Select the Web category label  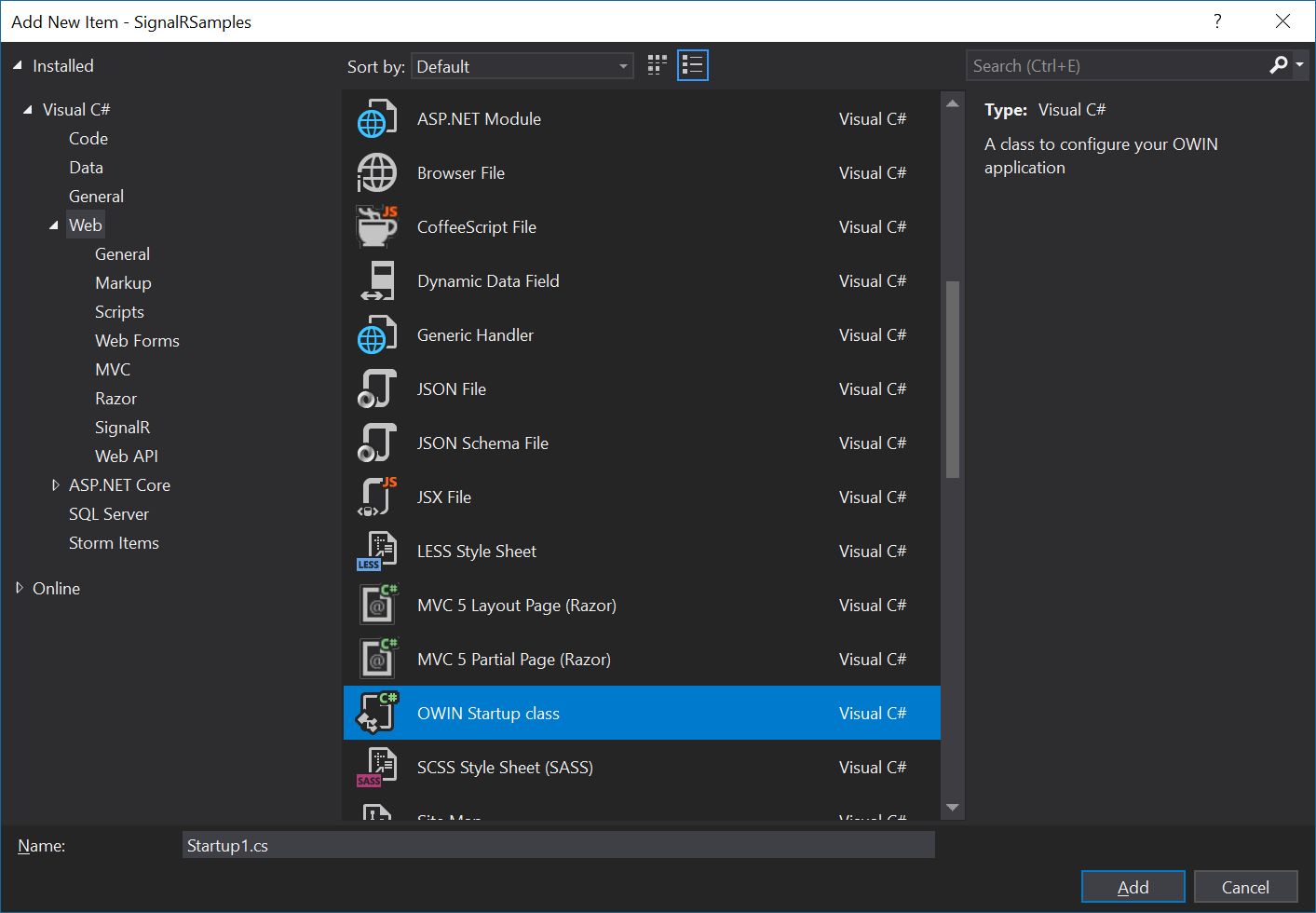pos(86,225)
